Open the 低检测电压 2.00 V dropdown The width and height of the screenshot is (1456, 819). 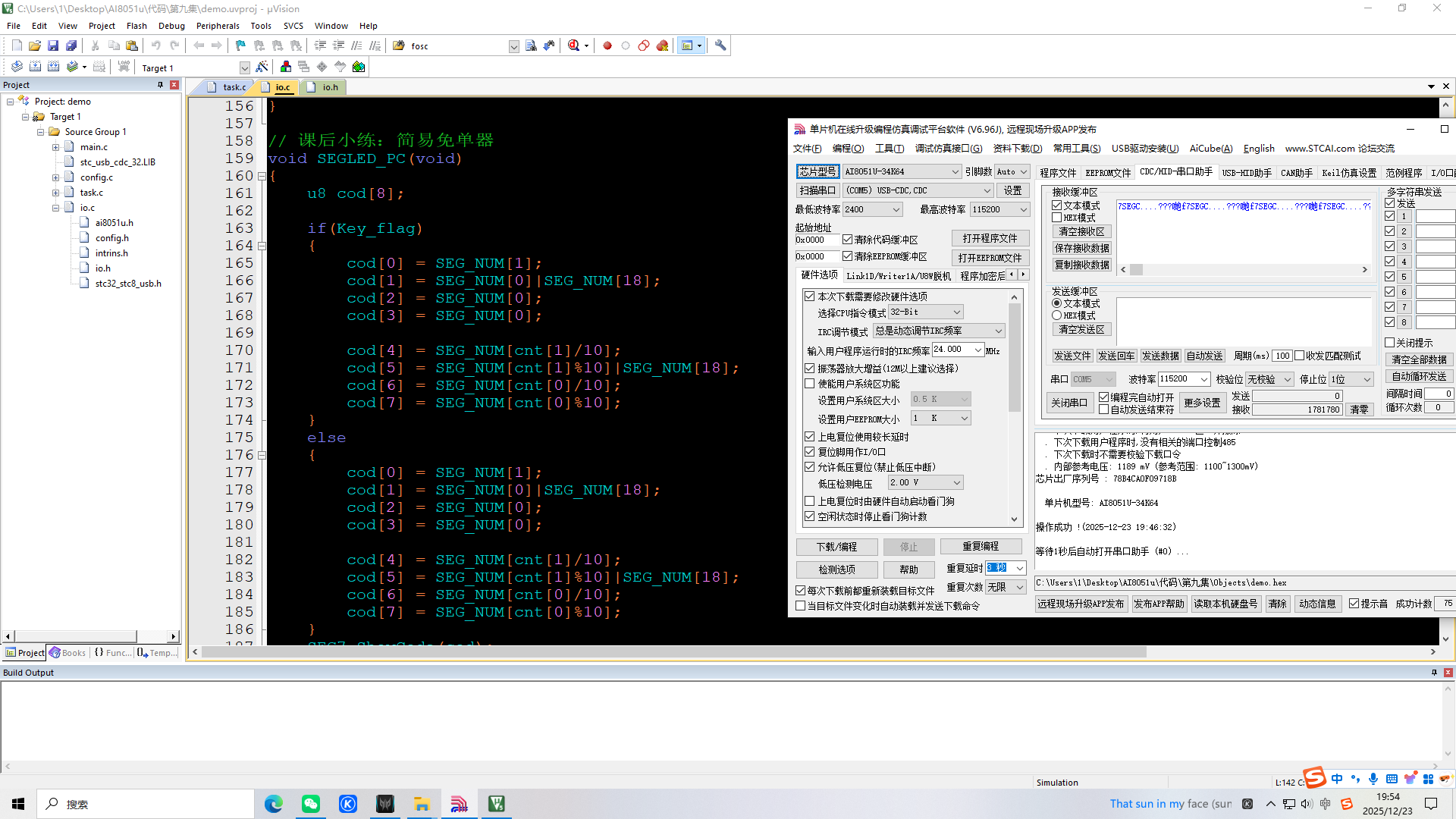click(956, 483)
